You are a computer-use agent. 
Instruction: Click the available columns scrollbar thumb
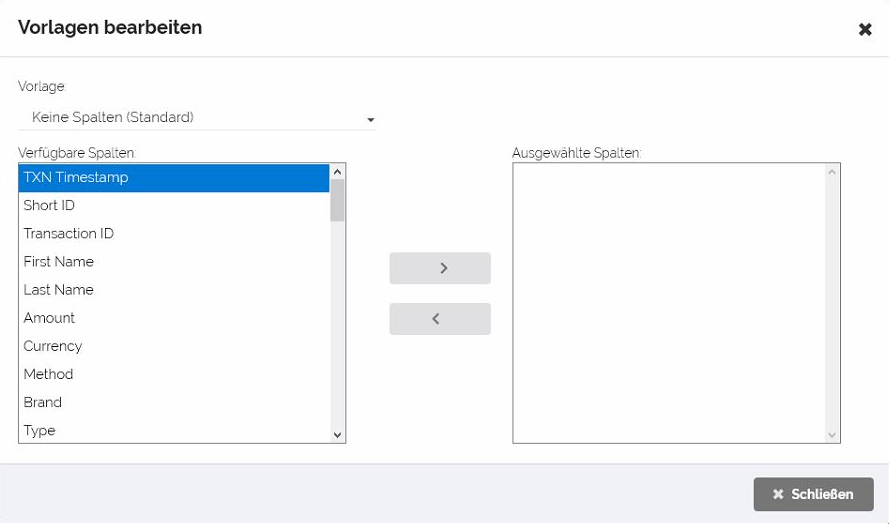pos(337,200)
